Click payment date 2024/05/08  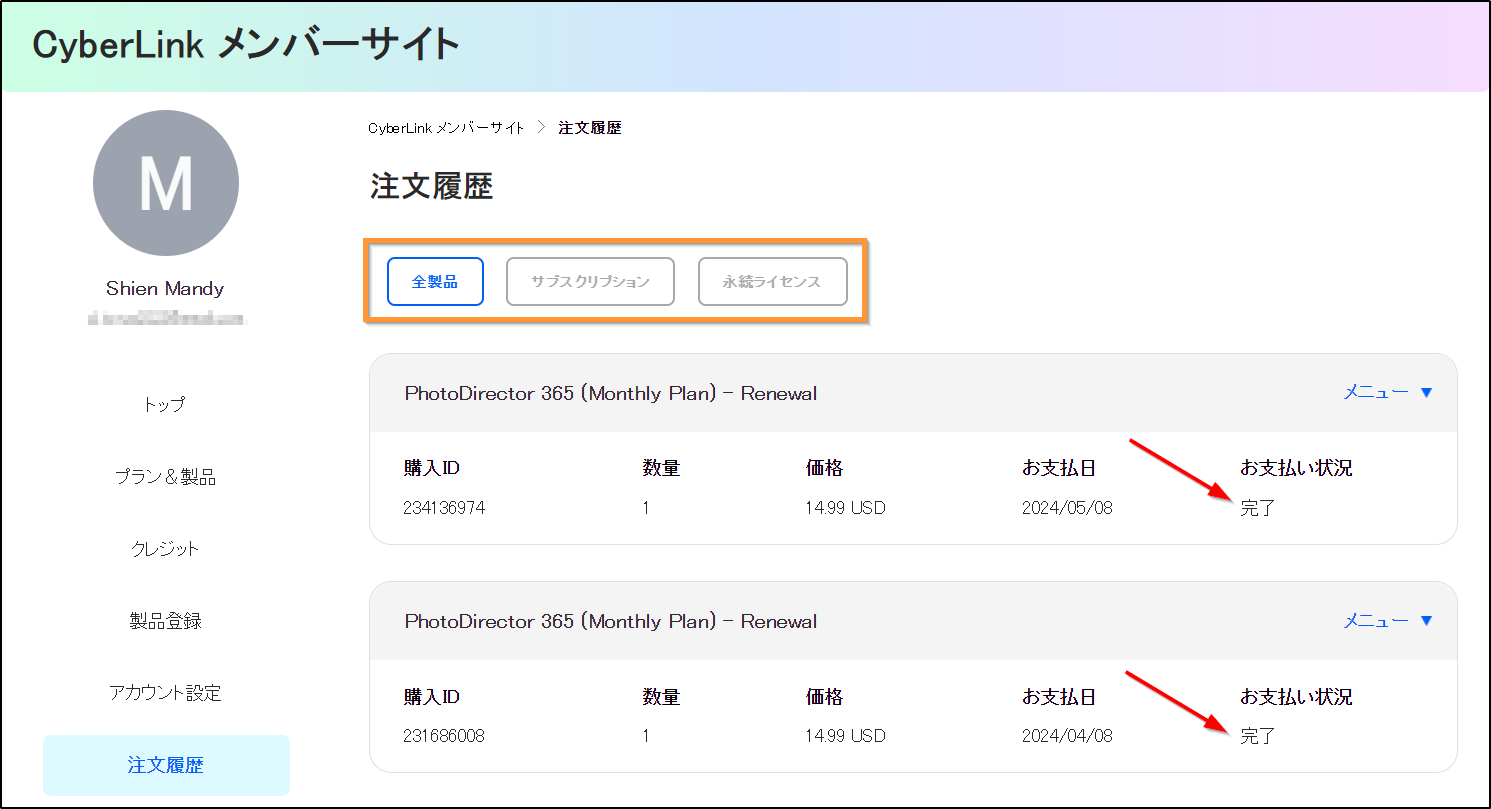pyautogui.click(x=1067, y=508)
